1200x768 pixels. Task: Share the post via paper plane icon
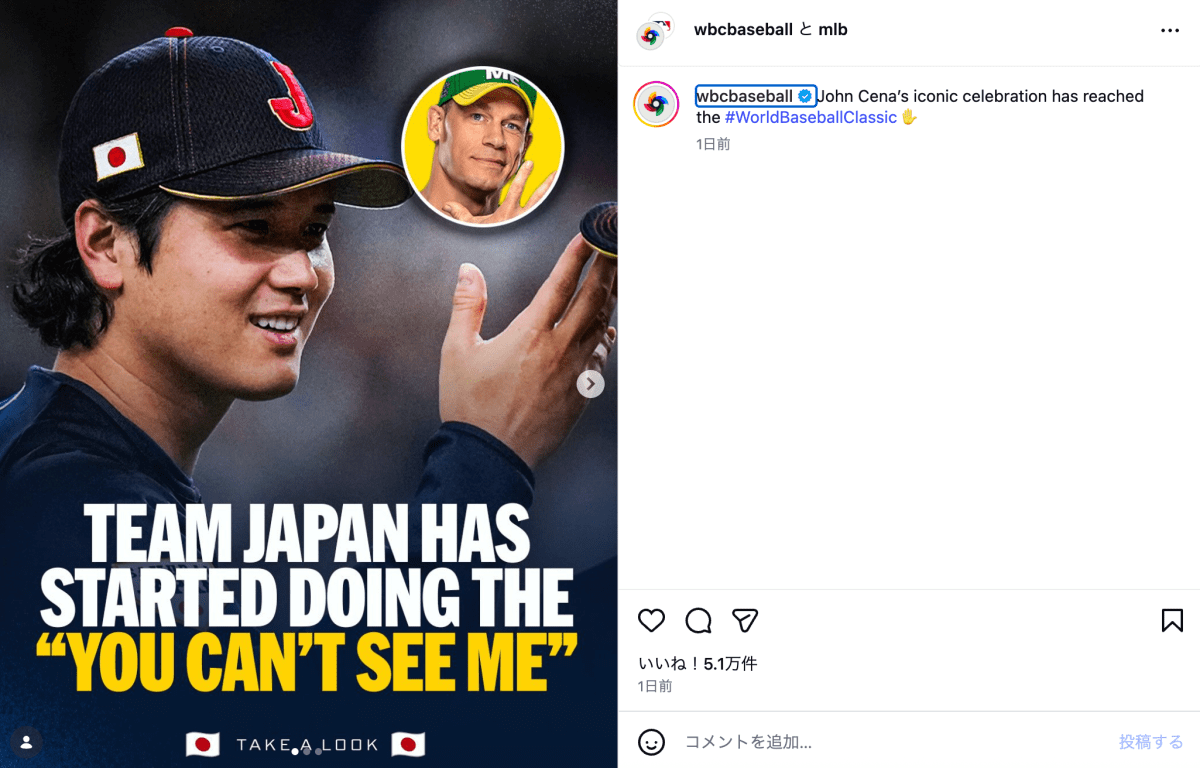(x=744, y=621)
